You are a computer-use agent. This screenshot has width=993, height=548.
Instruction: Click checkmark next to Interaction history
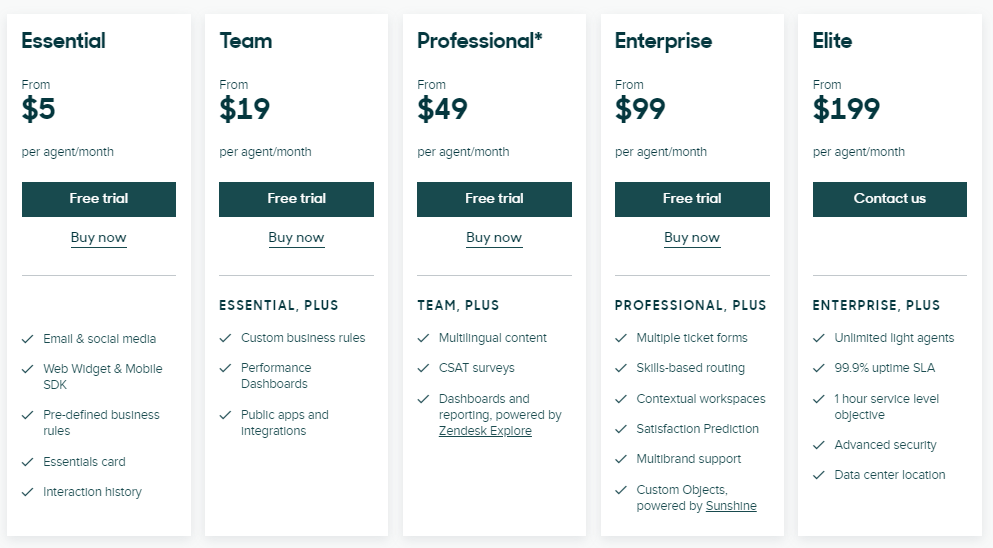tap(28, 492)
